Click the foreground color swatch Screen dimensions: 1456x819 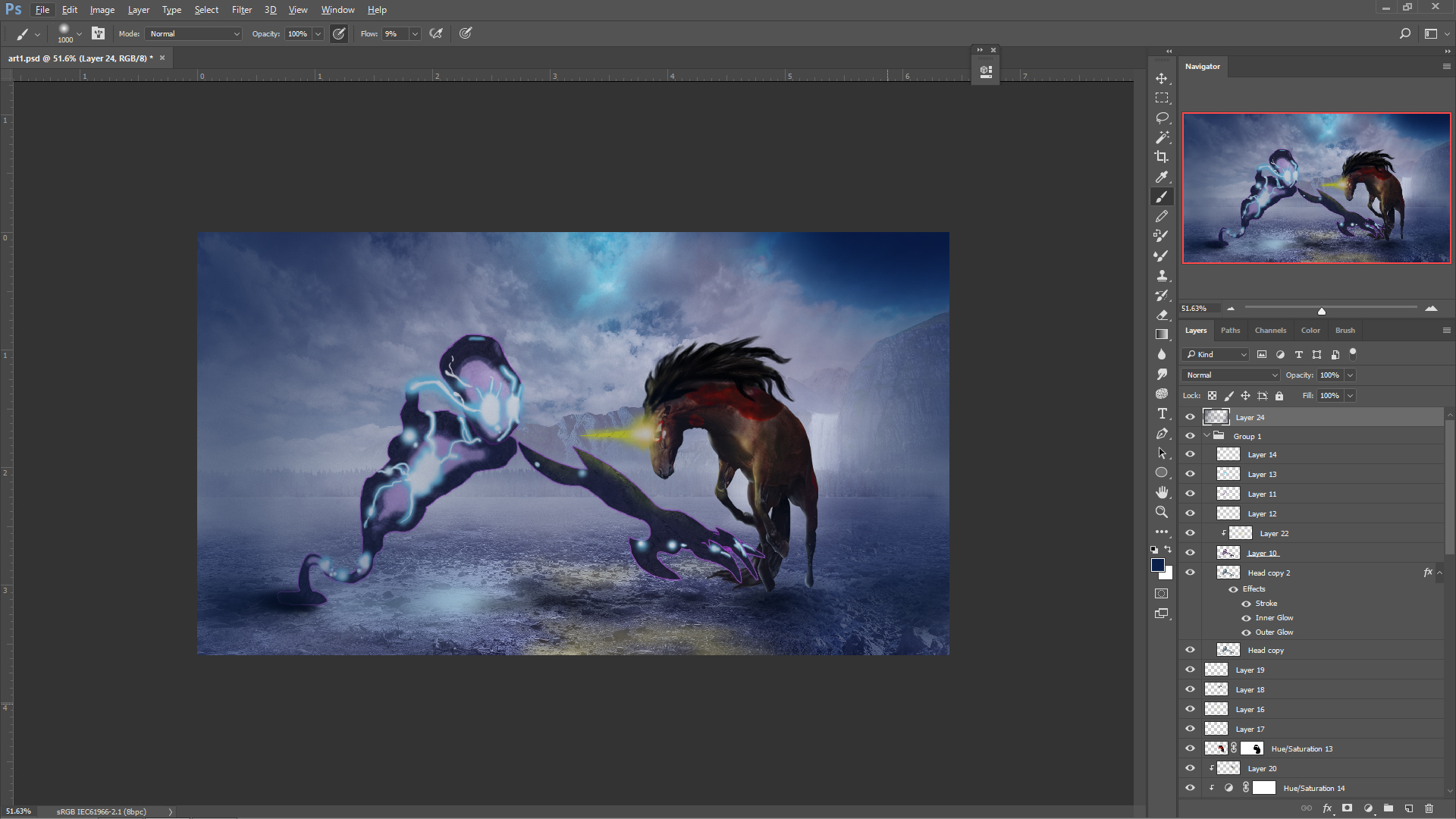(x=1157, y=565)
